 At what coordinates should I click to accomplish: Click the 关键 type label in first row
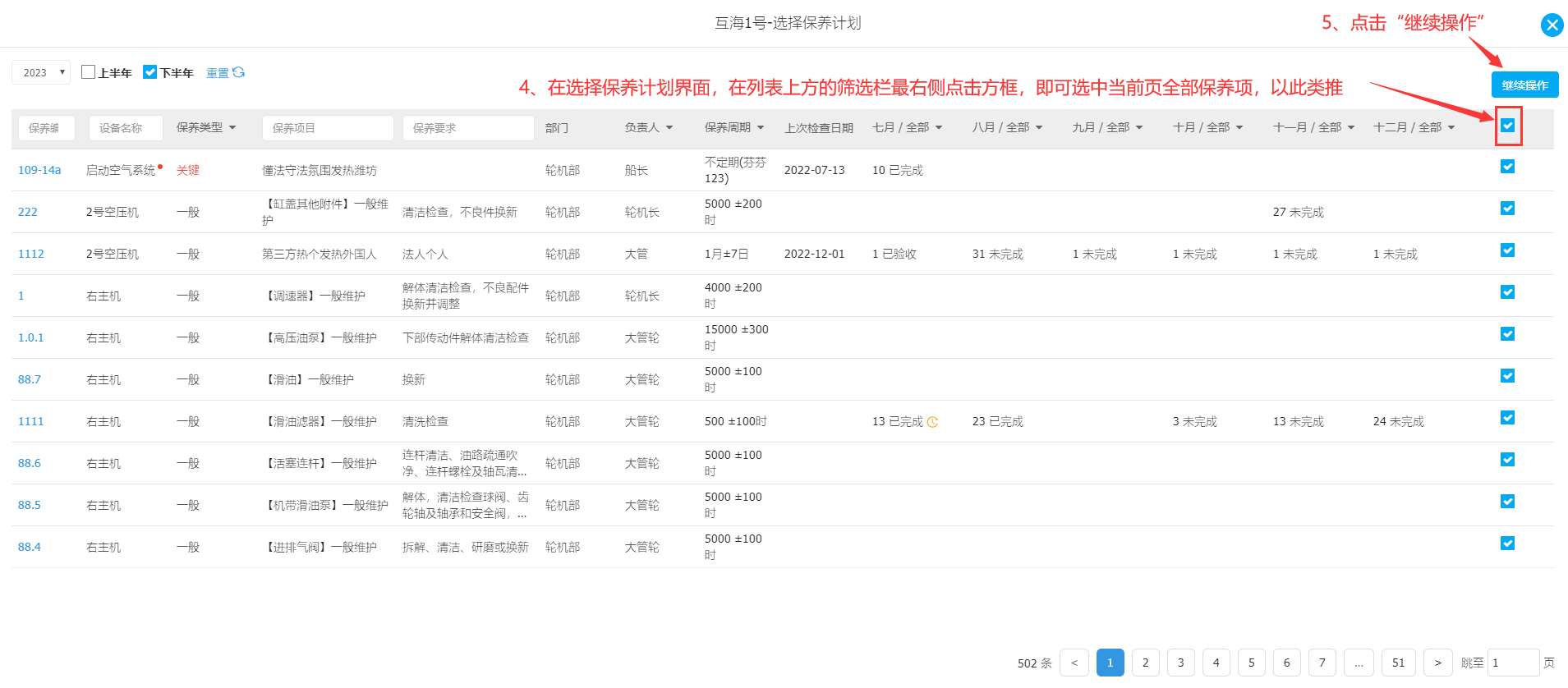pyautogui.click(x=187, y=170)
